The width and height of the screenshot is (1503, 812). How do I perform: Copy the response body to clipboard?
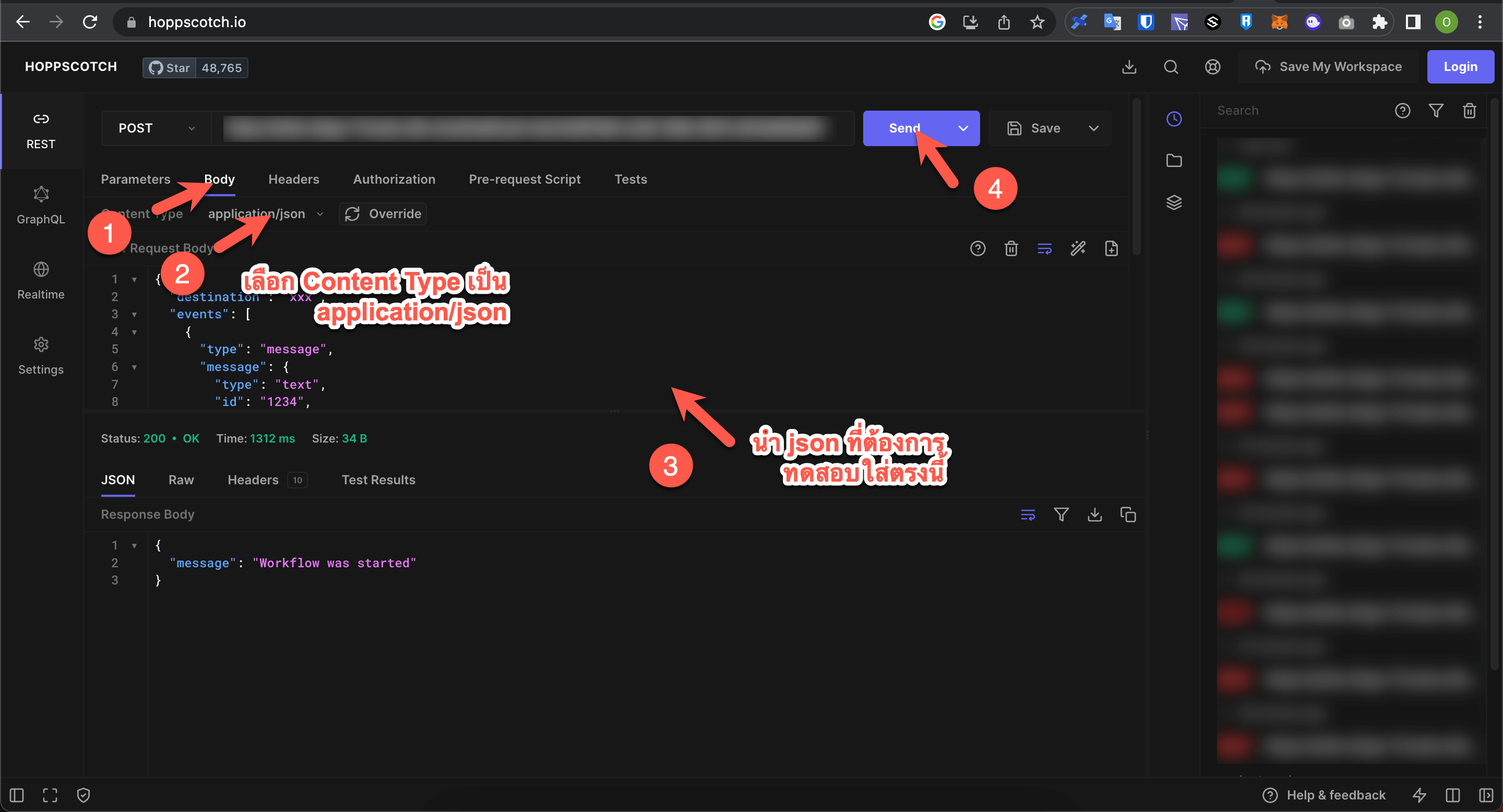pyautogui.click(x=1128, y=514)
